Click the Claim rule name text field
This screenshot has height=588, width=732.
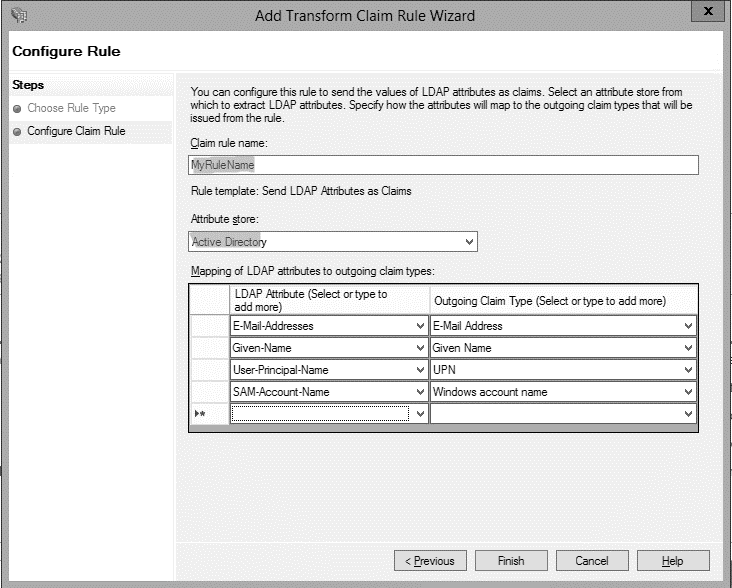coord(443,165)
